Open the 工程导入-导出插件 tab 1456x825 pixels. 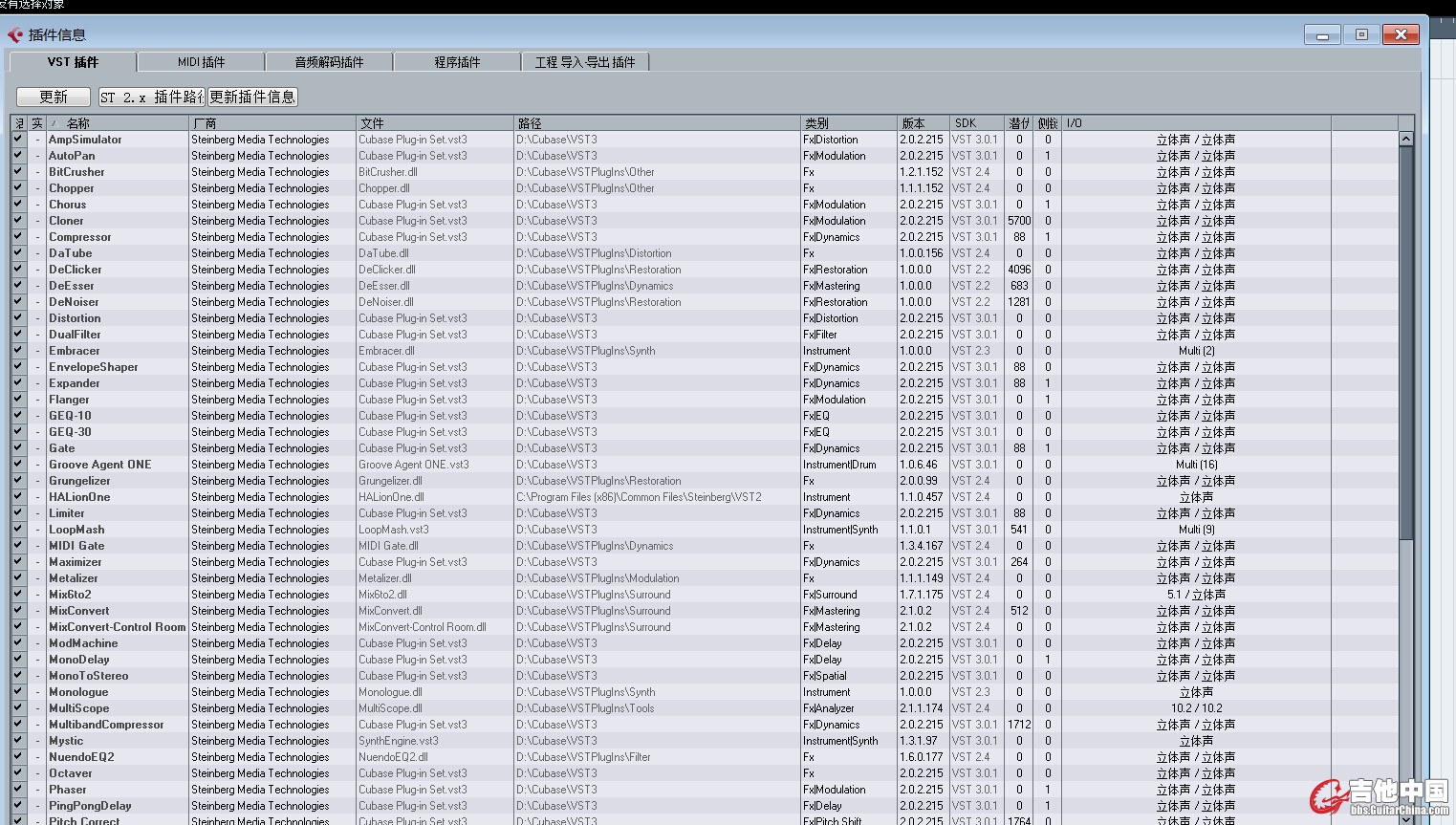tap(585, 62)
